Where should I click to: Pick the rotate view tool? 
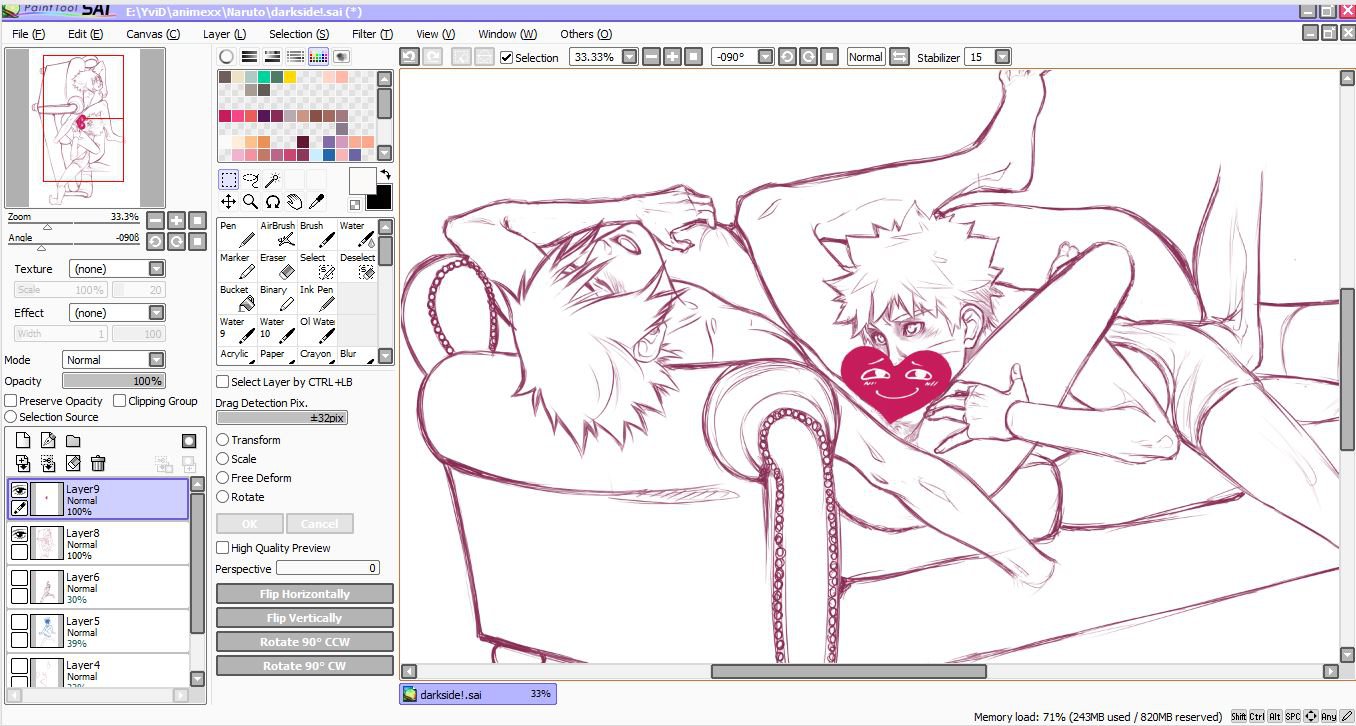272,202
